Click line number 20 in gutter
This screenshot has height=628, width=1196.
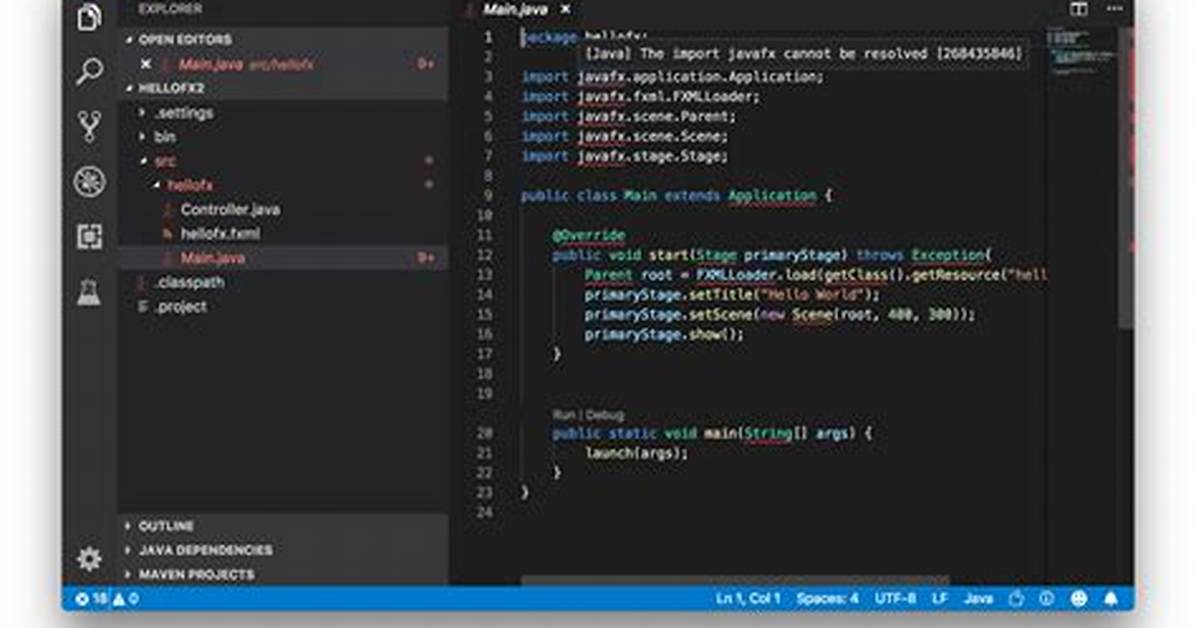(x=484, y=433)
